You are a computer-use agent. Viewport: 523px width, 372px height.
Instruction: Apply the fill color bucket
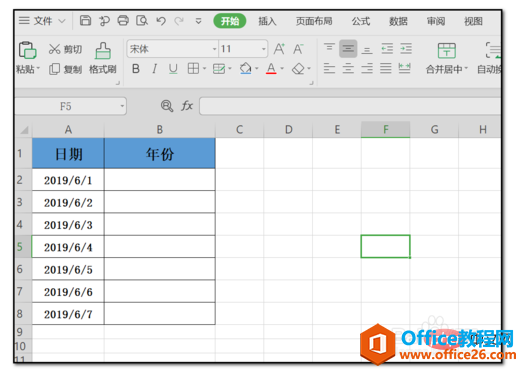245,68
